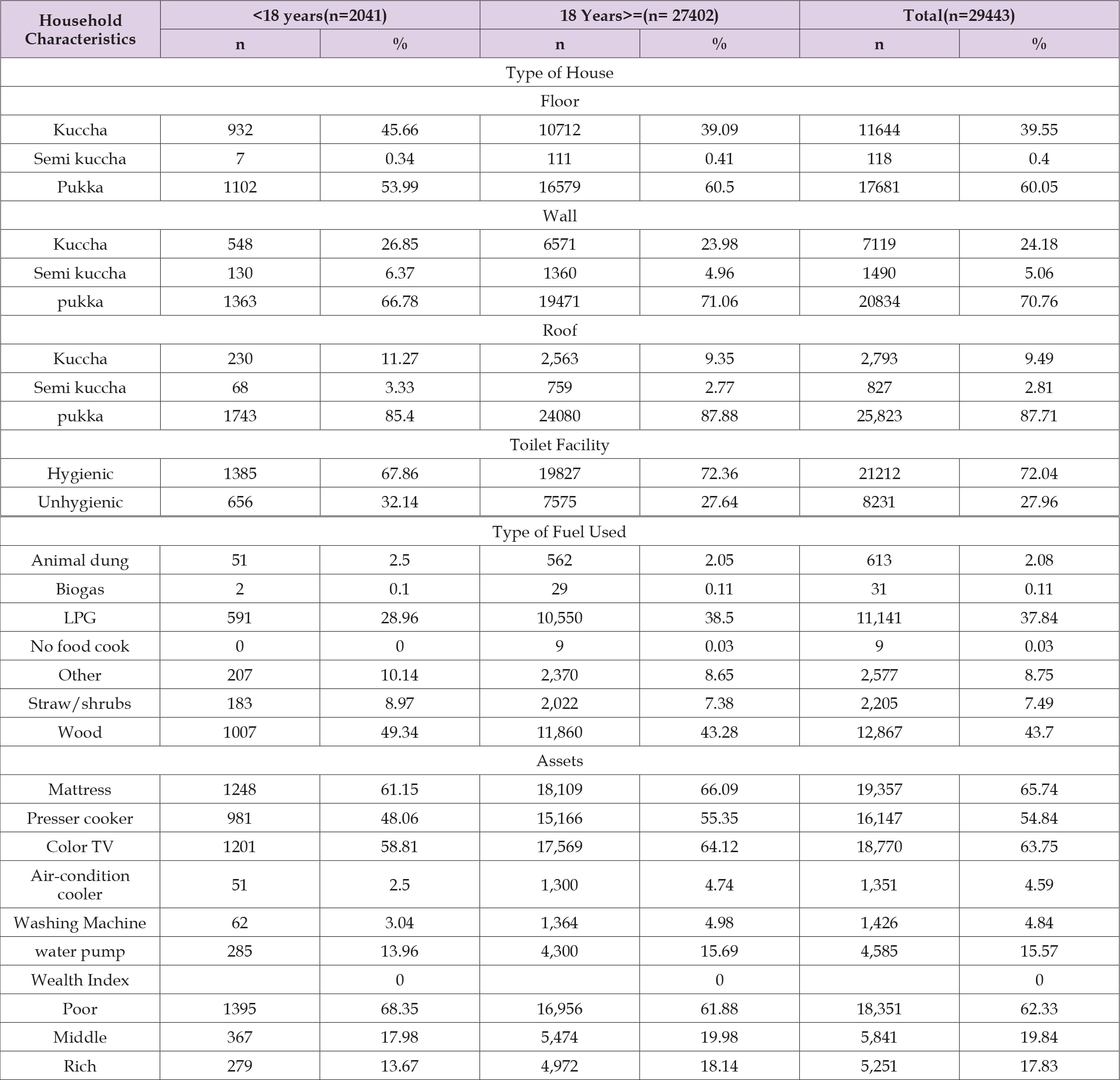
Task: Click the "Wealth Index" row label
Action: tap(80, 980)
